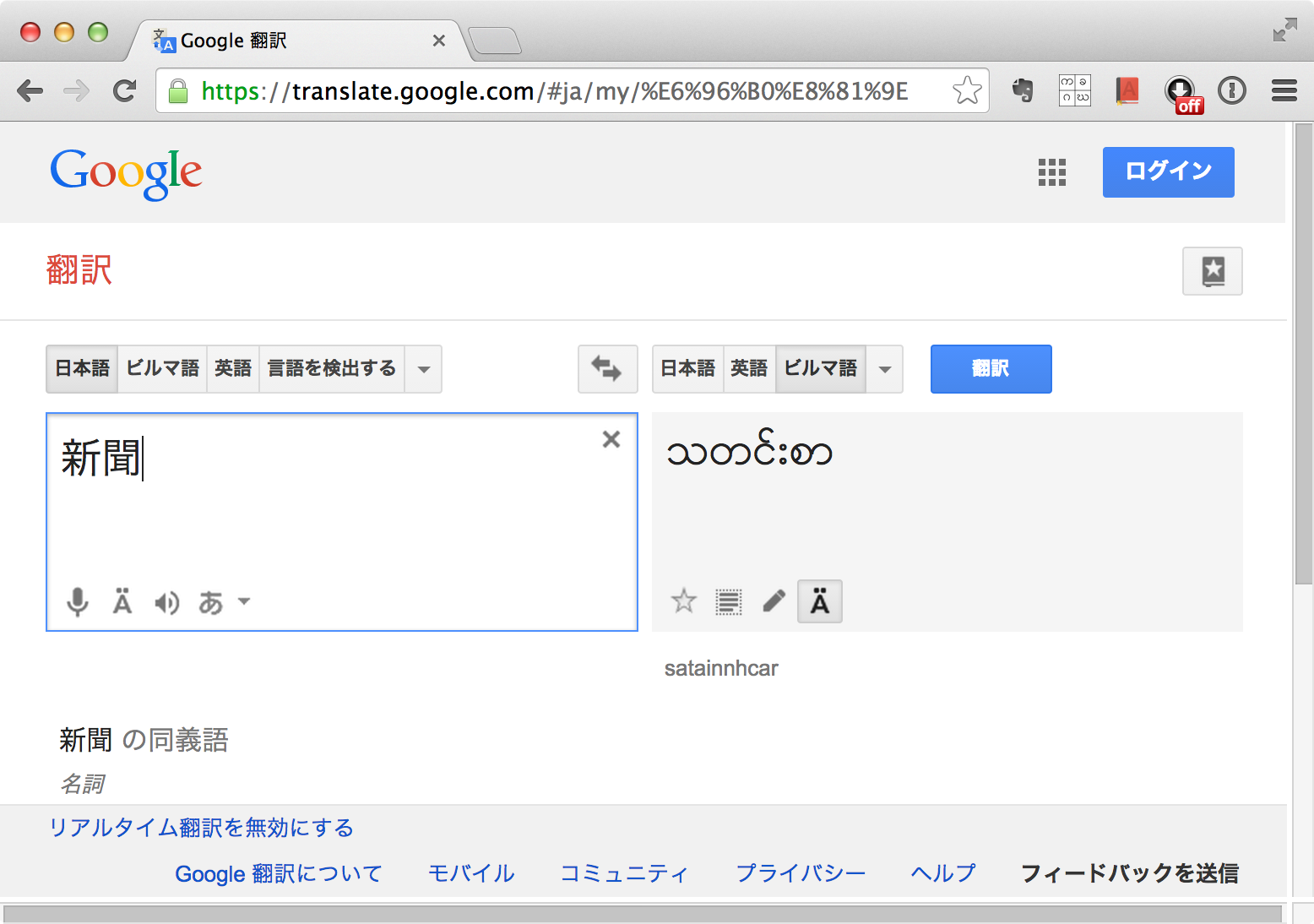The width and height of the screenshot is (1314, 924).
Task: Click the secure lock icon
Action: coord(178,91)
